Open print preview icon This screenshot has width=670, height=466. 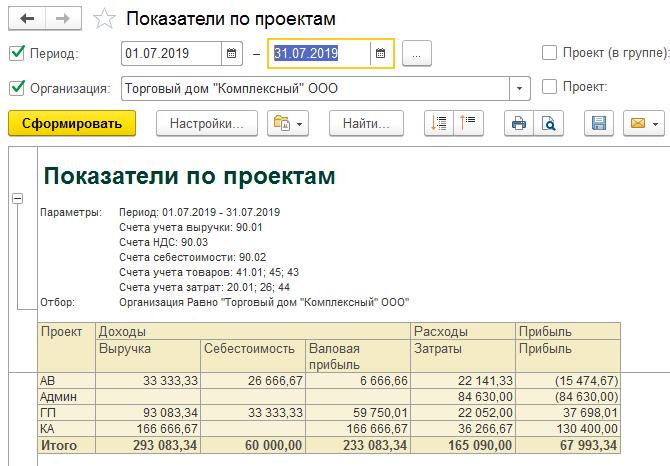[x=549, y=123]
